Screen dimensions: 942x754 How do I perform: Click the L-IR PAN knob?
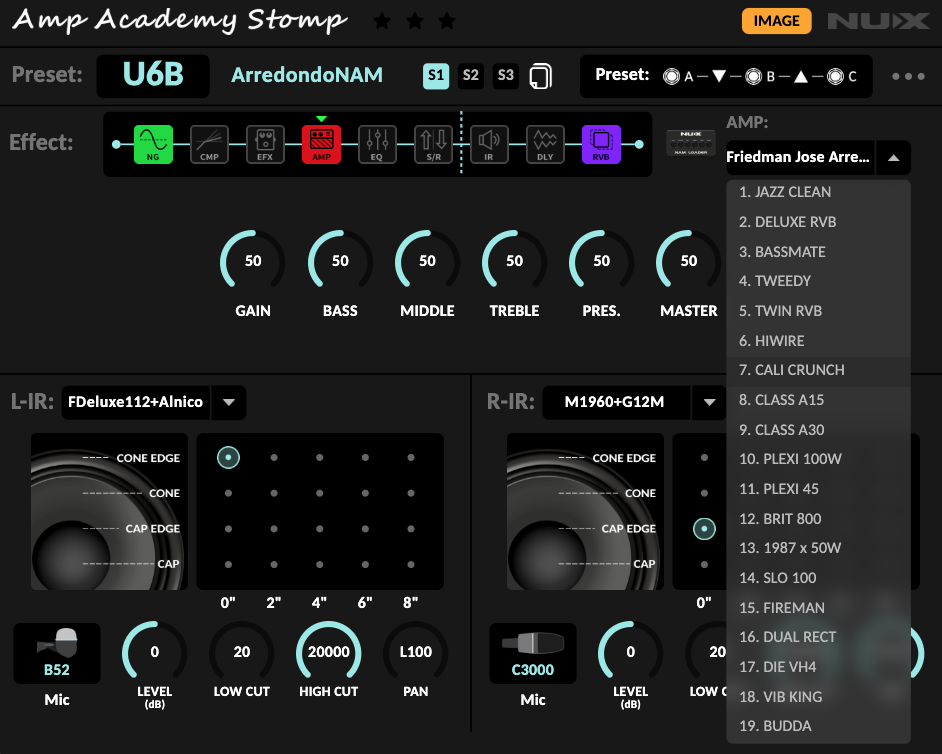pos(416,652)
